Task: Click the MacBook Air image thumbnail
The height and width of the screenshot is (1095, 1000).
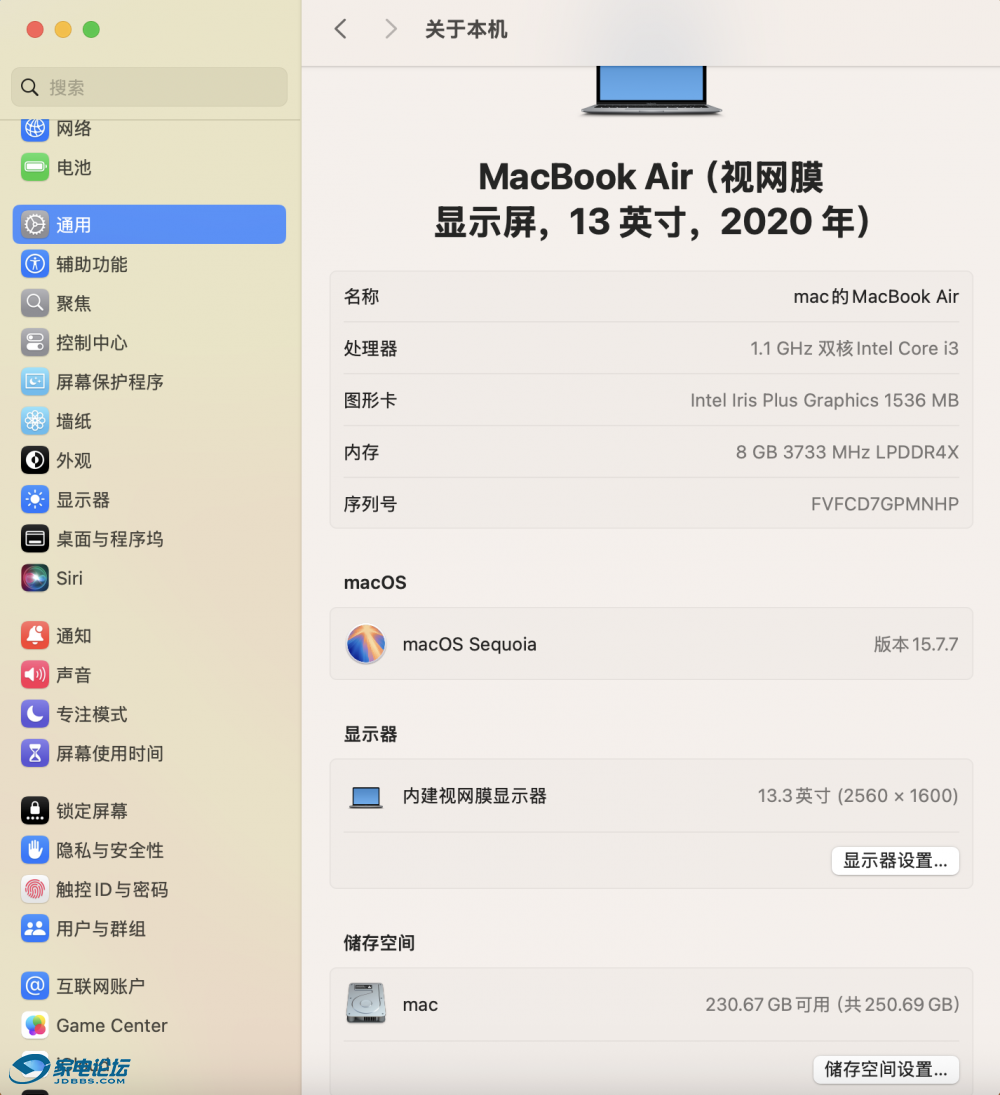Action: point(652,91)
